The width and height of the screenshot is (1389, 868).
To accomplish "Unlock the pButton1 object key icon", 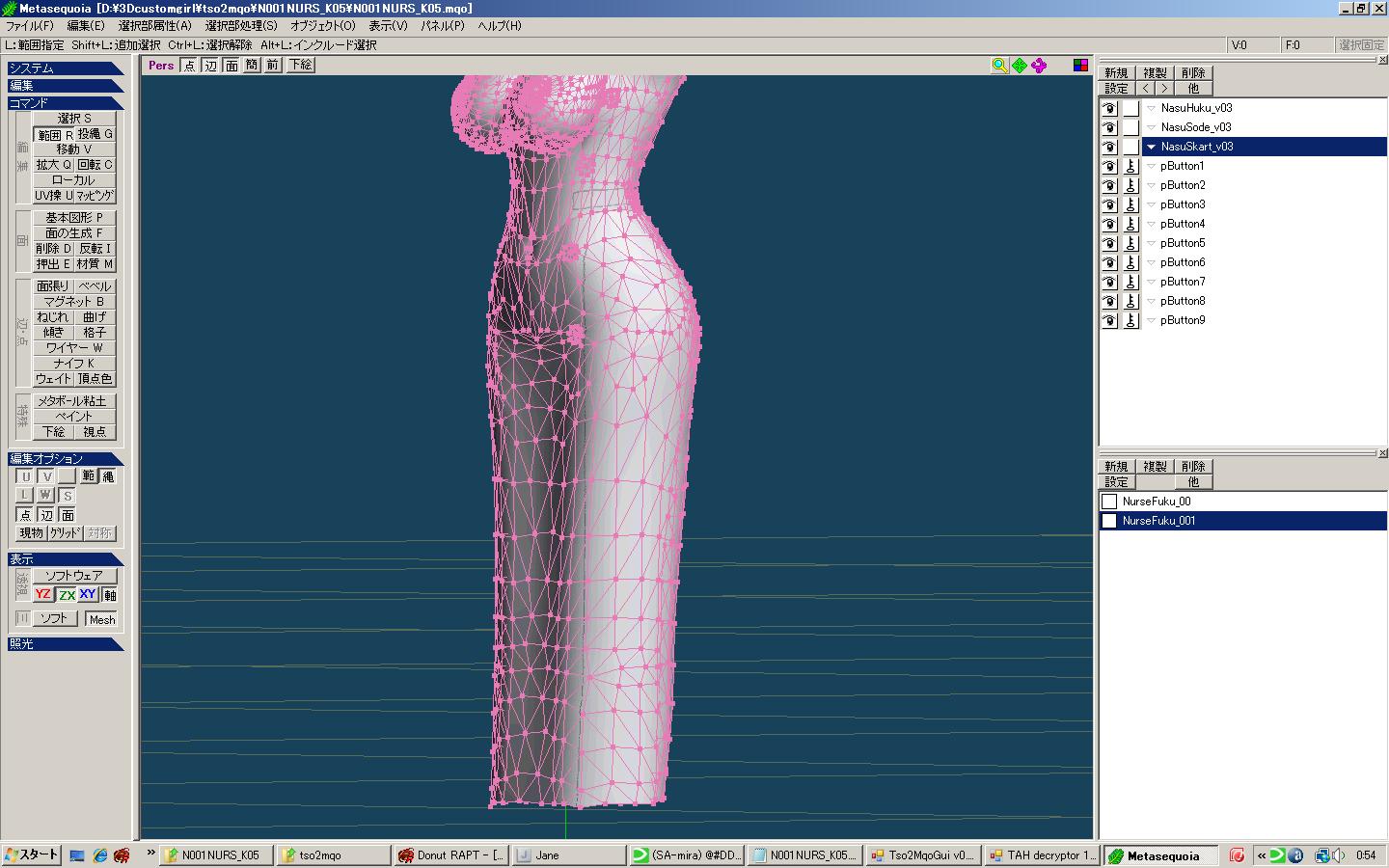I will (1130, 166).
